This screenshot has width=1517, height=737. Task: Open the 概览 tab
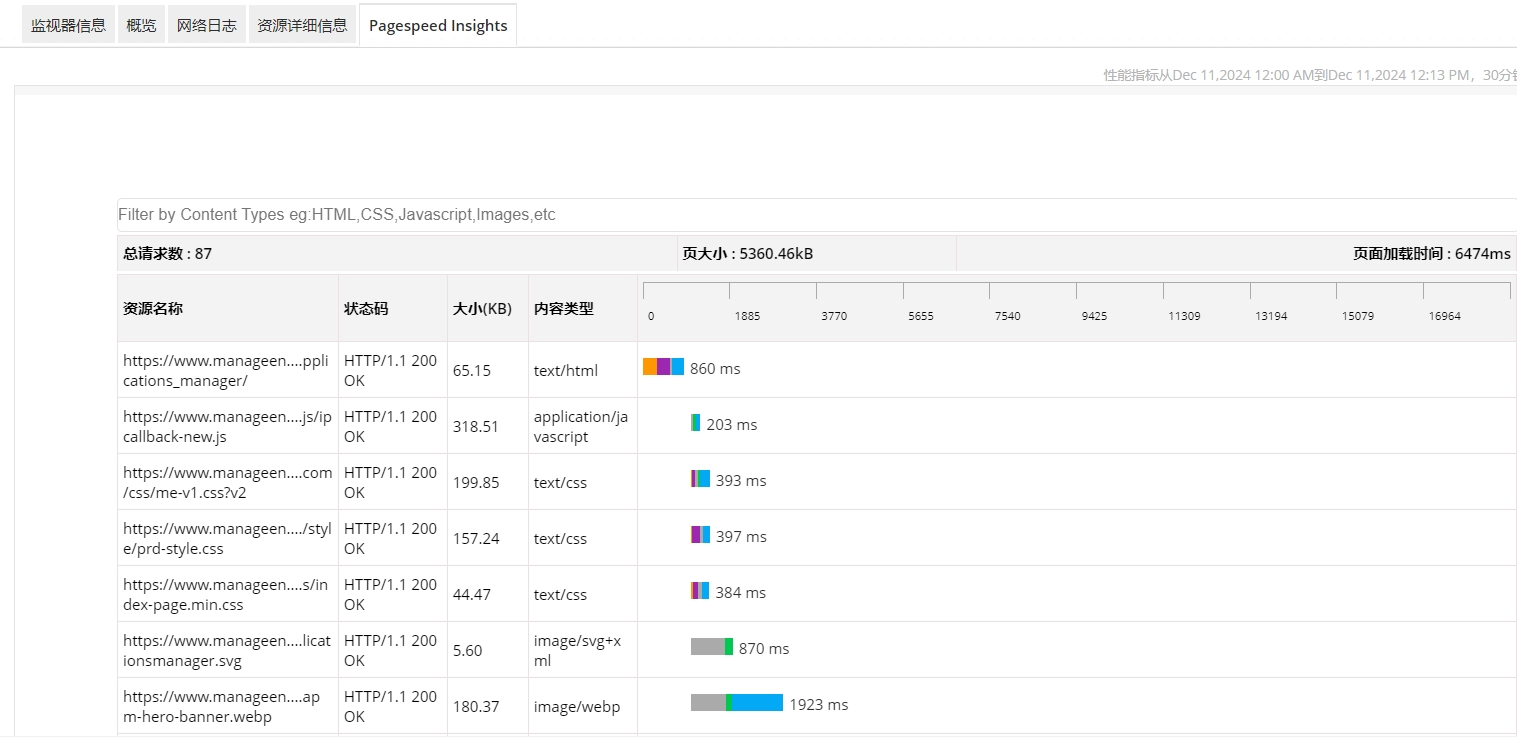141,26
